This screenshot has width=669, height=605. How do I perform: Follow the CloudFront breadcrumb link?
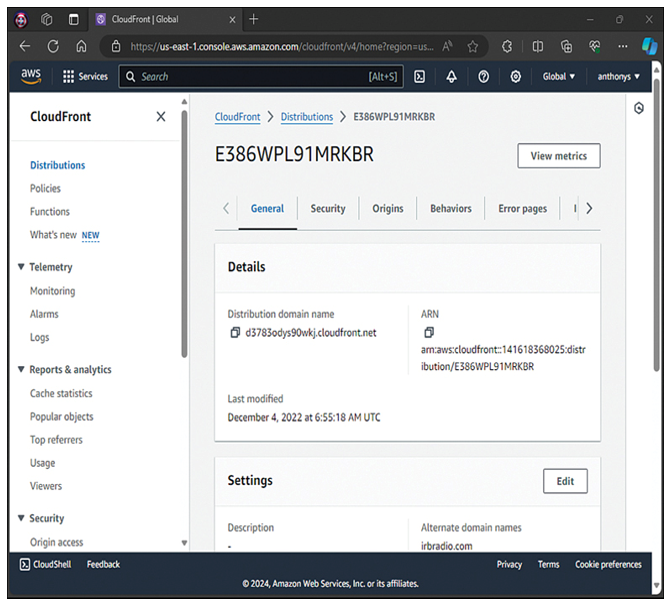(238, 117)
